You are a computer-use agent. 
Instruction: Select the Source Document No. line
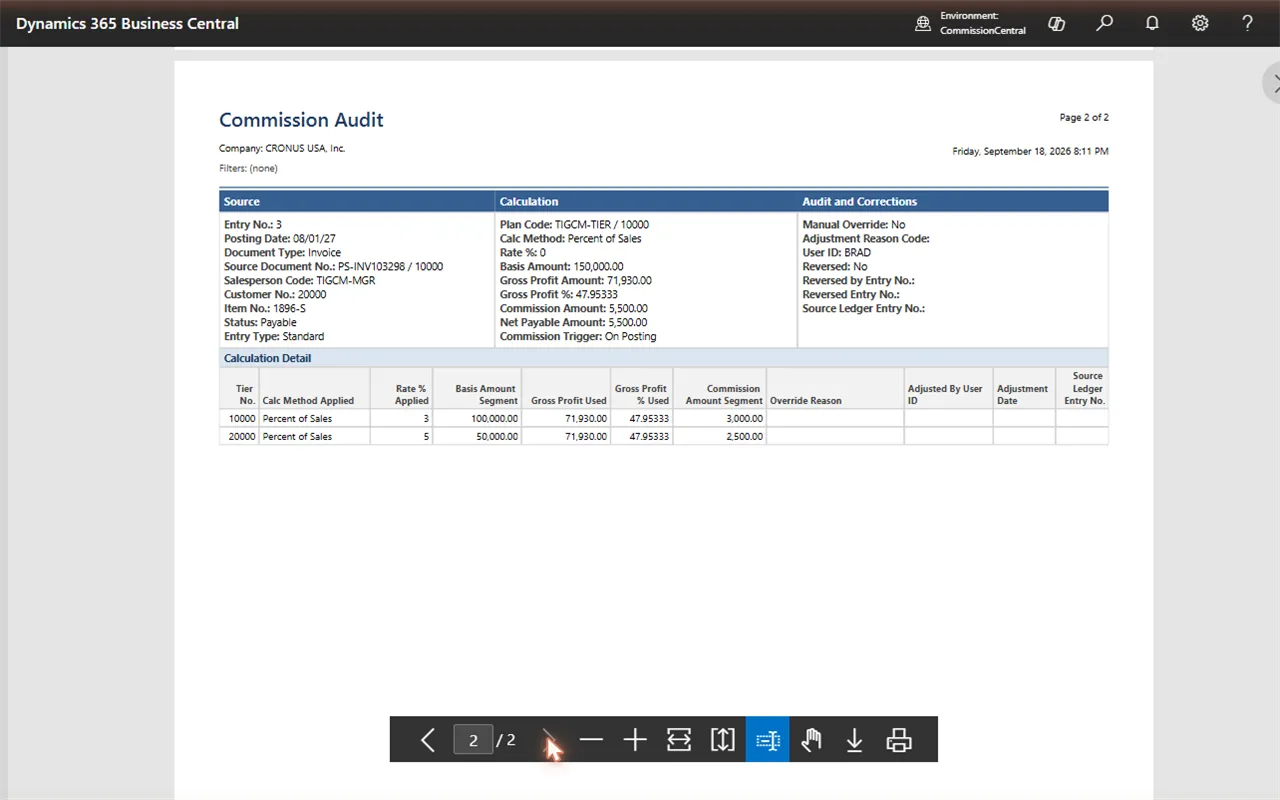pyautogui.click(x=333, y=267)
